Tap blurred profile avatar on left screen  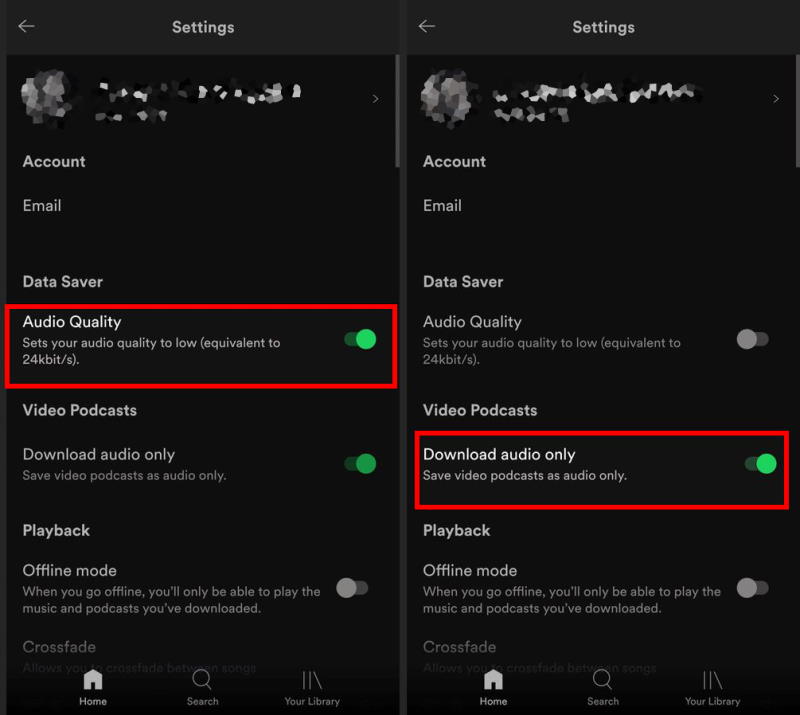[47, 97]
